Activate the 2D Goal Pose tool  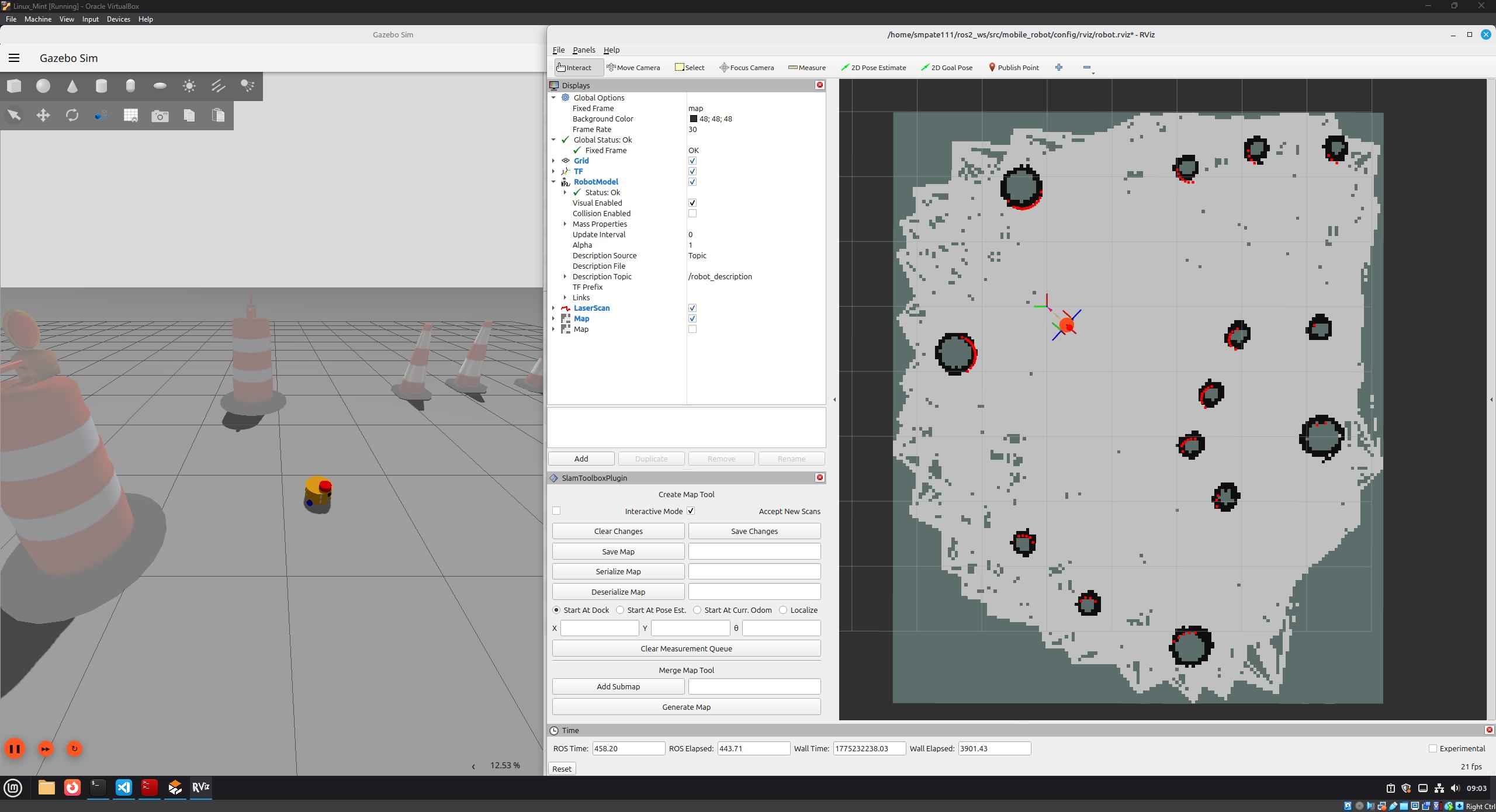946,68
